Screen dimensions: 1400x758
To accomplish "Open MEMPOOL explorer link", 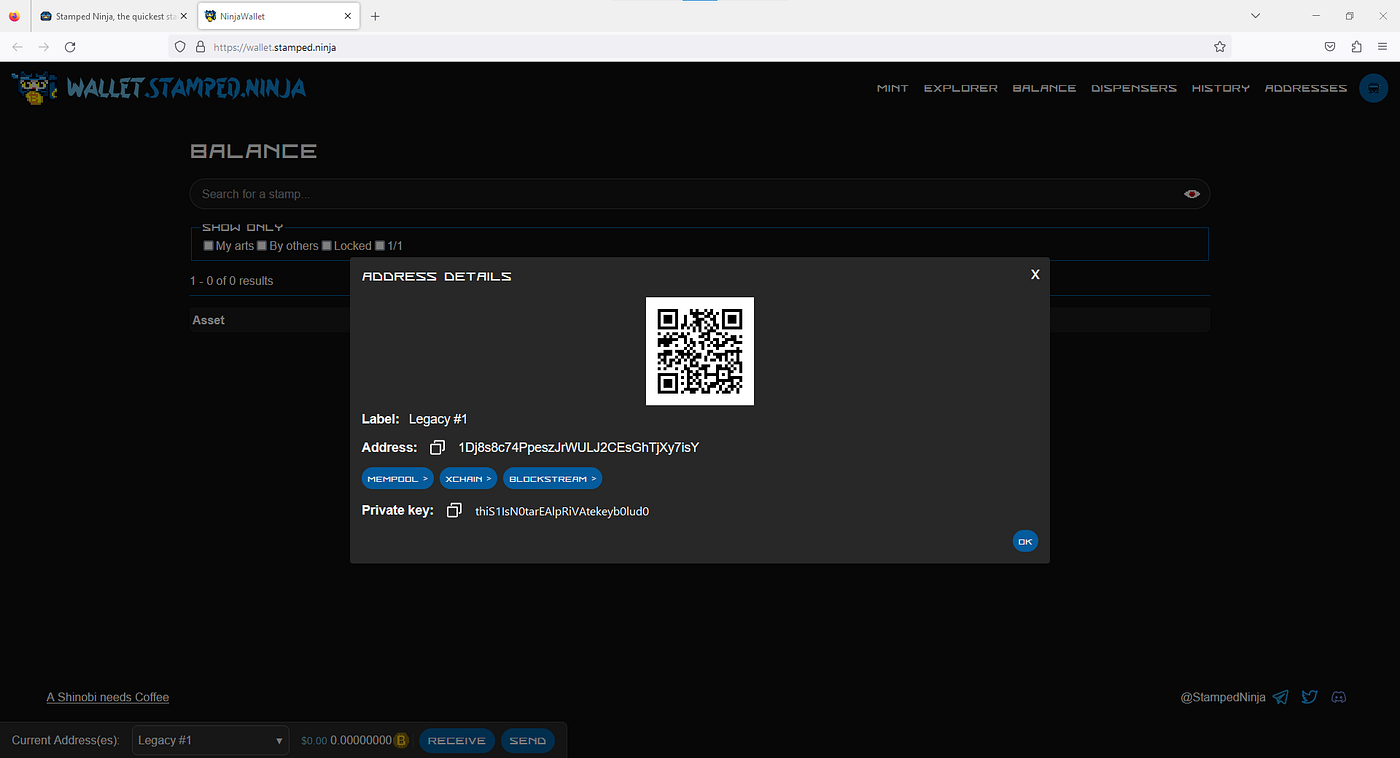I will coord(397,479).
